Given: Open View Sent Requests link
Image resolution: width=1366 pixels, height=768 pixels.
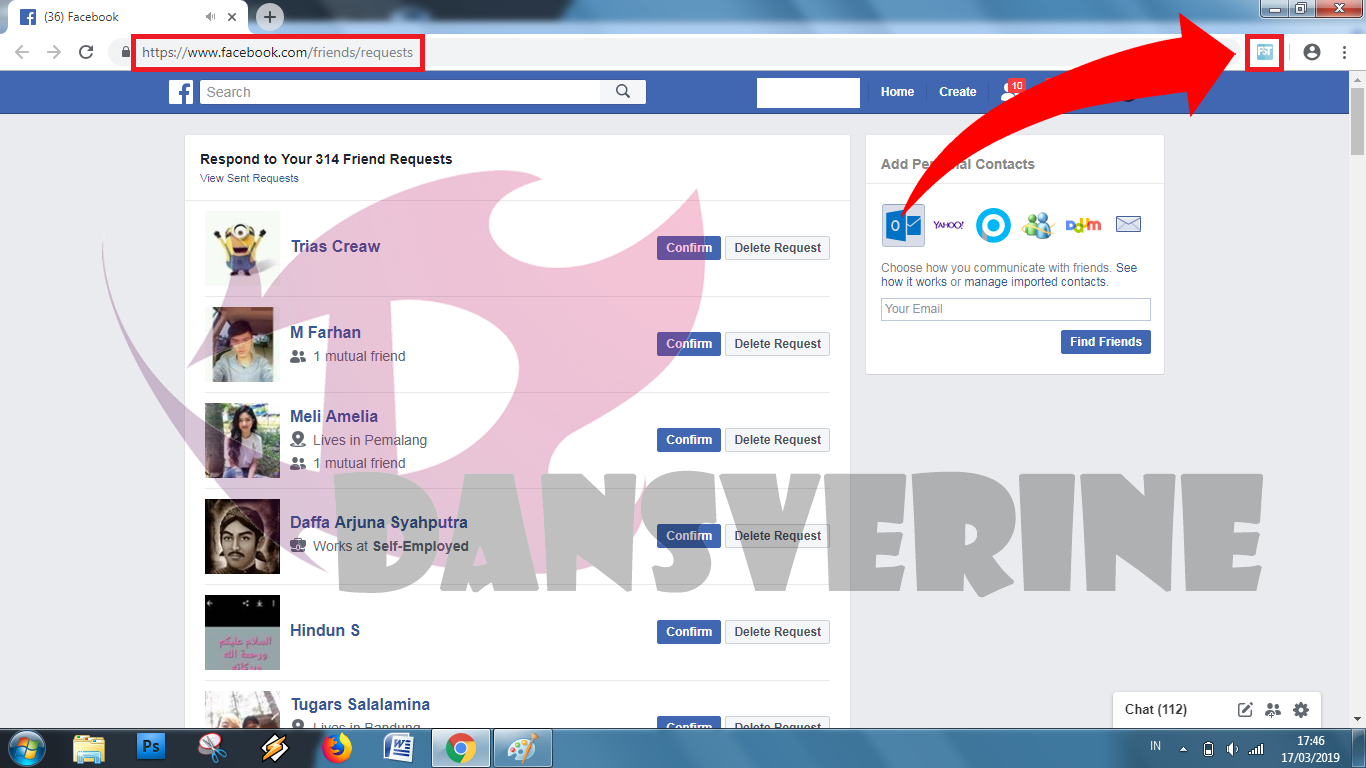Looking at the screenshot, I should (249, 178).
